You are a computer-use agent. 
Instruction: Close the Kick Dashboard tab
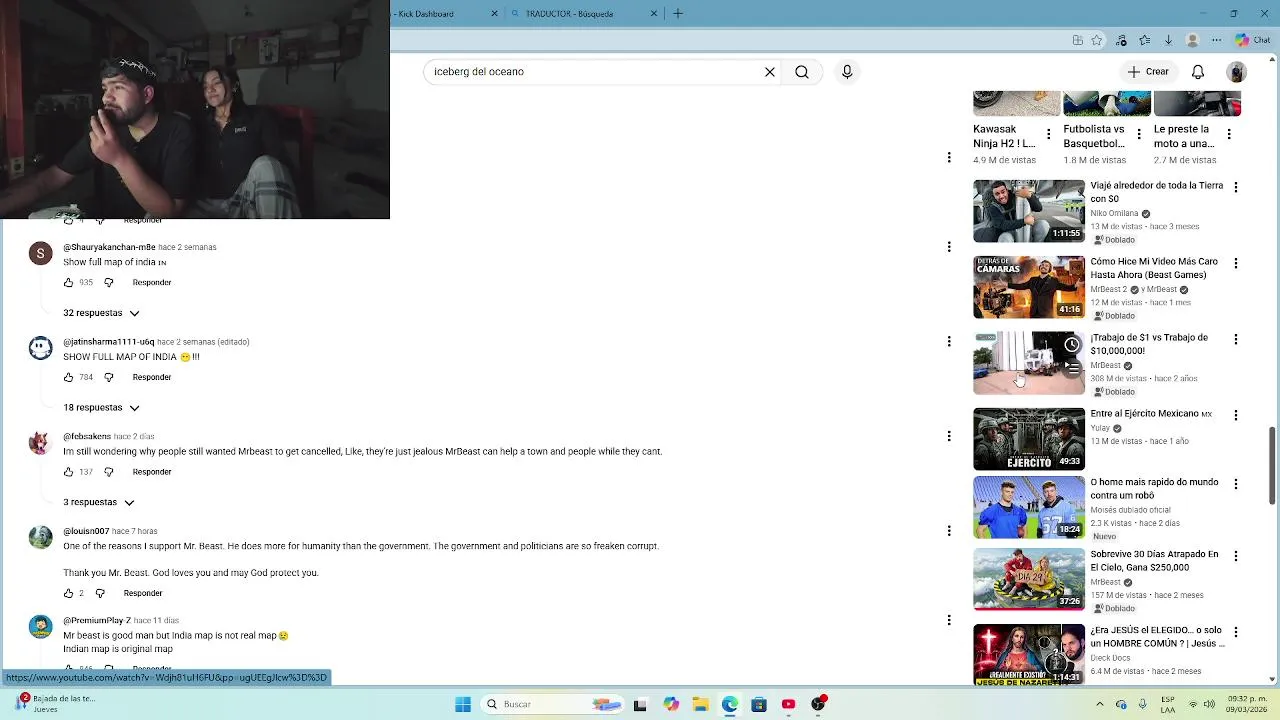coord(494,14)
